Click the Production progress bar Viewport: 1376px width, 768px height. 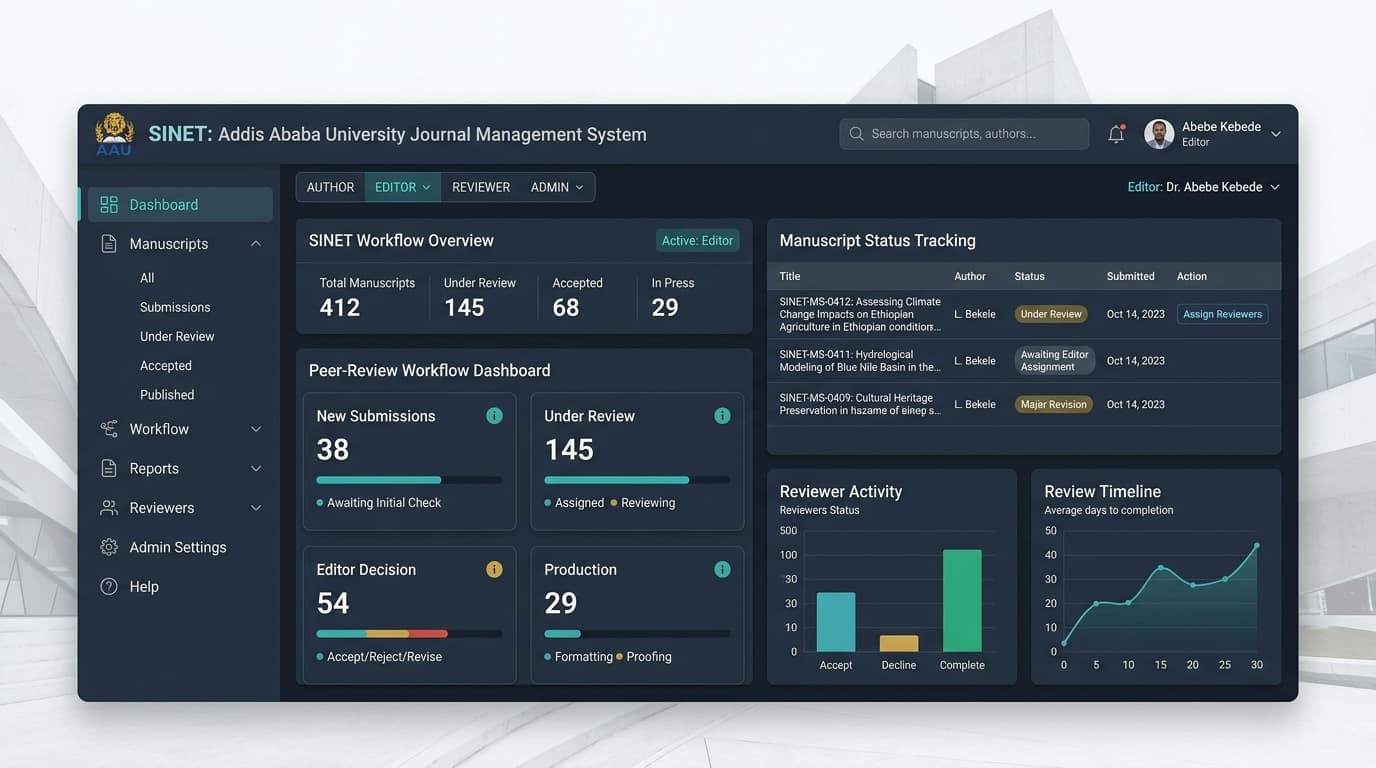coord(637,634)
